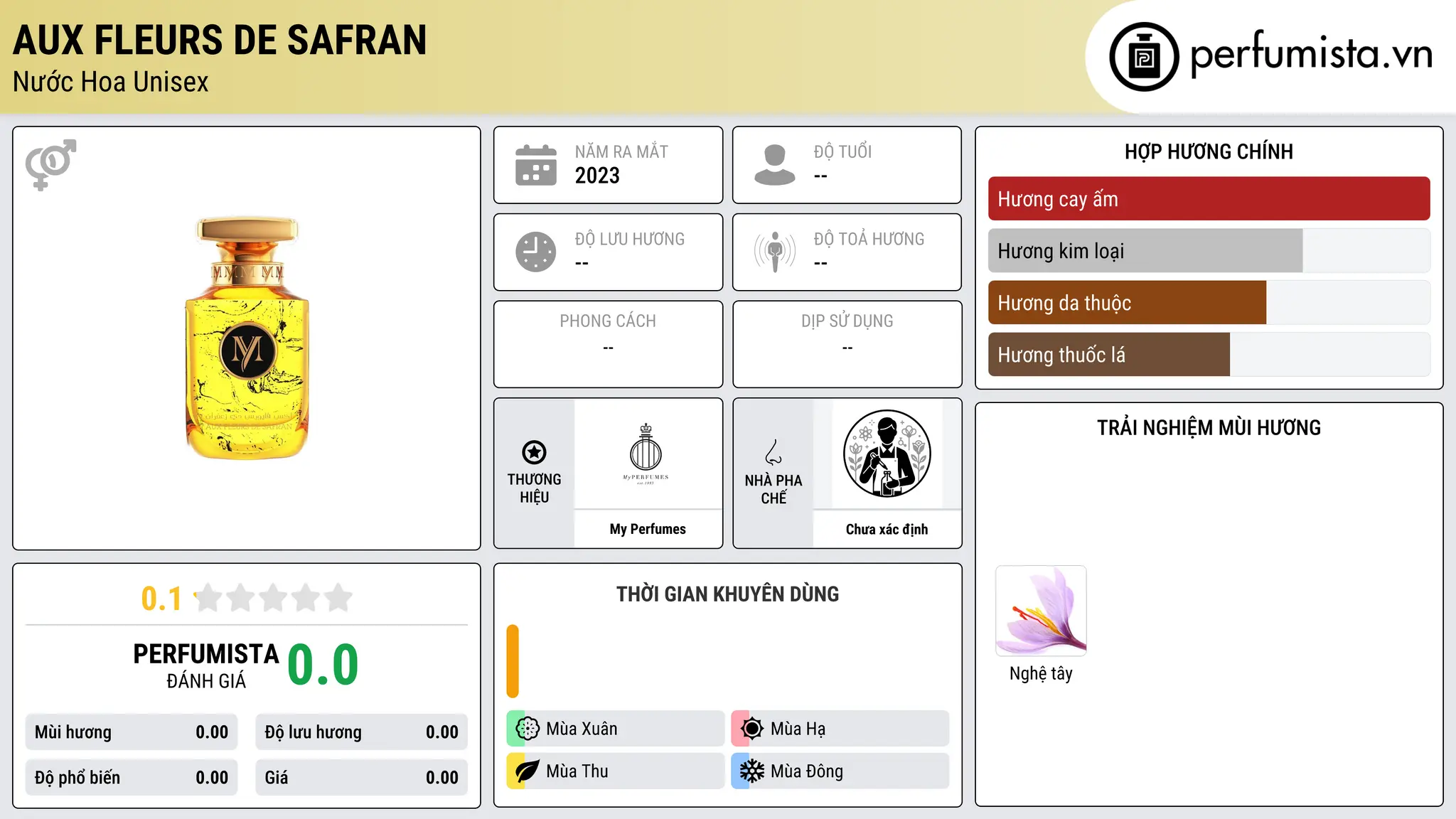Click the flower icon for Mùa Xuân
The width and height of the screenshot is (1456, 819).
(528, 729)
